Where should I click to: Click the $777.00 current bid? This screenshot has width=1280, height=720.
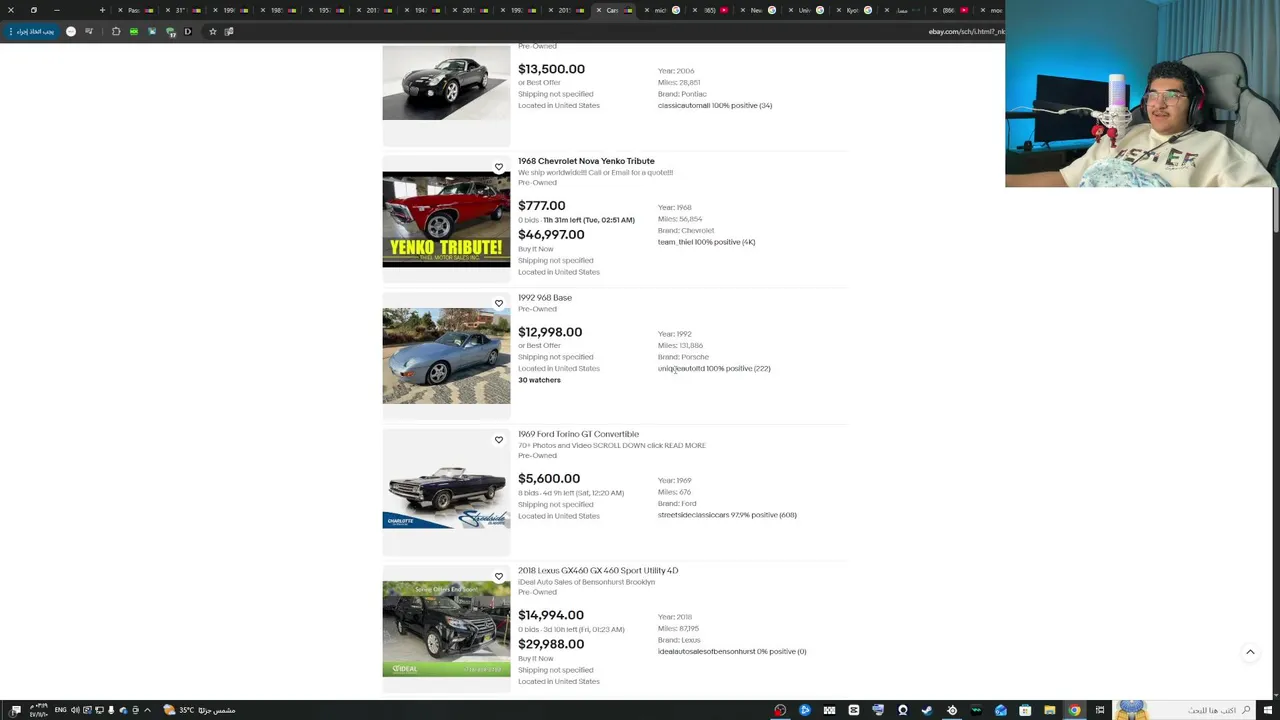541,206
